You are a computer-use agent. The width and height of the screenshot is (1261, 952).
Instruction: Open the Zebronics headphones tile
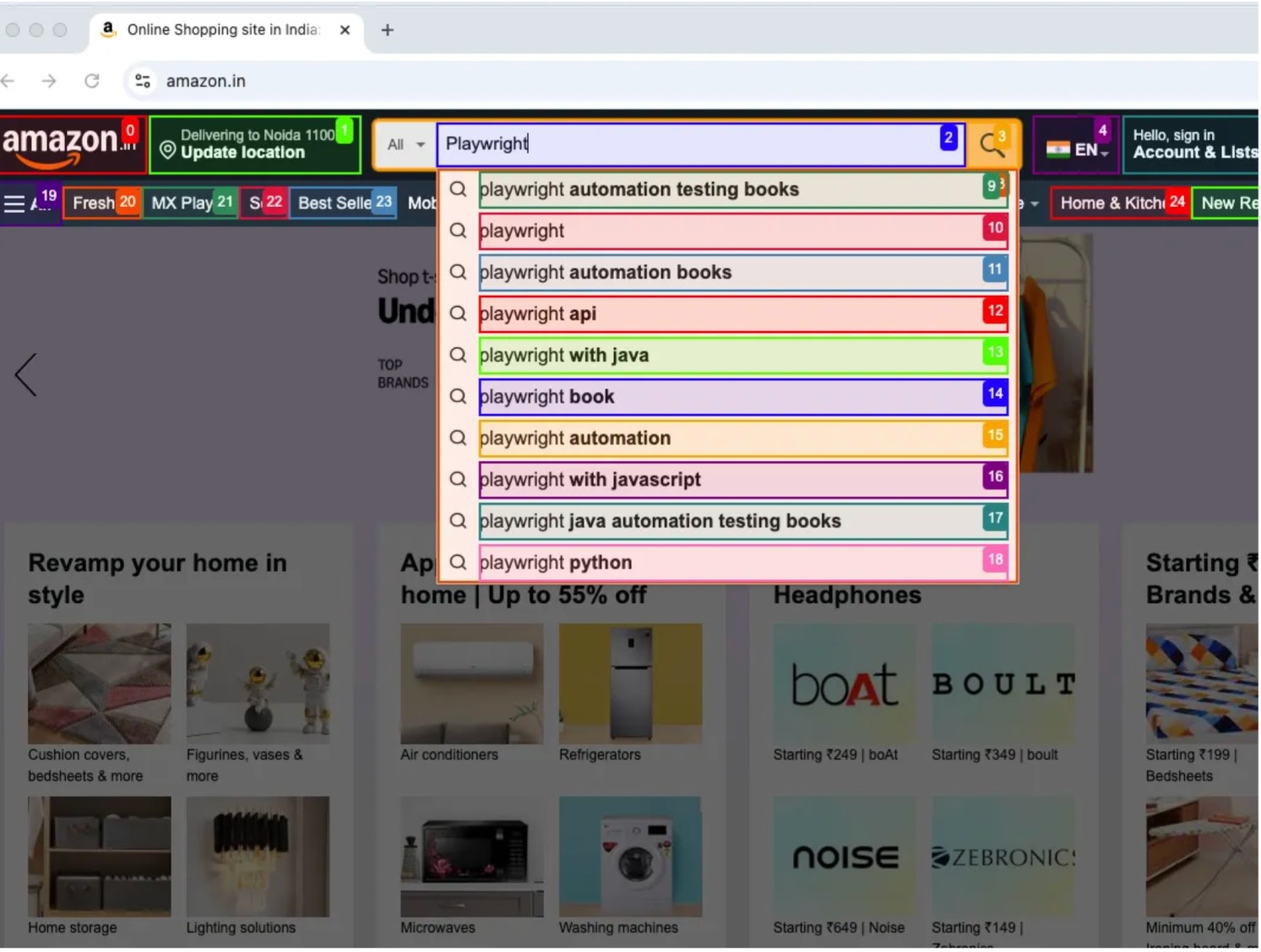pyautogui.click(x=1004, y=858)
